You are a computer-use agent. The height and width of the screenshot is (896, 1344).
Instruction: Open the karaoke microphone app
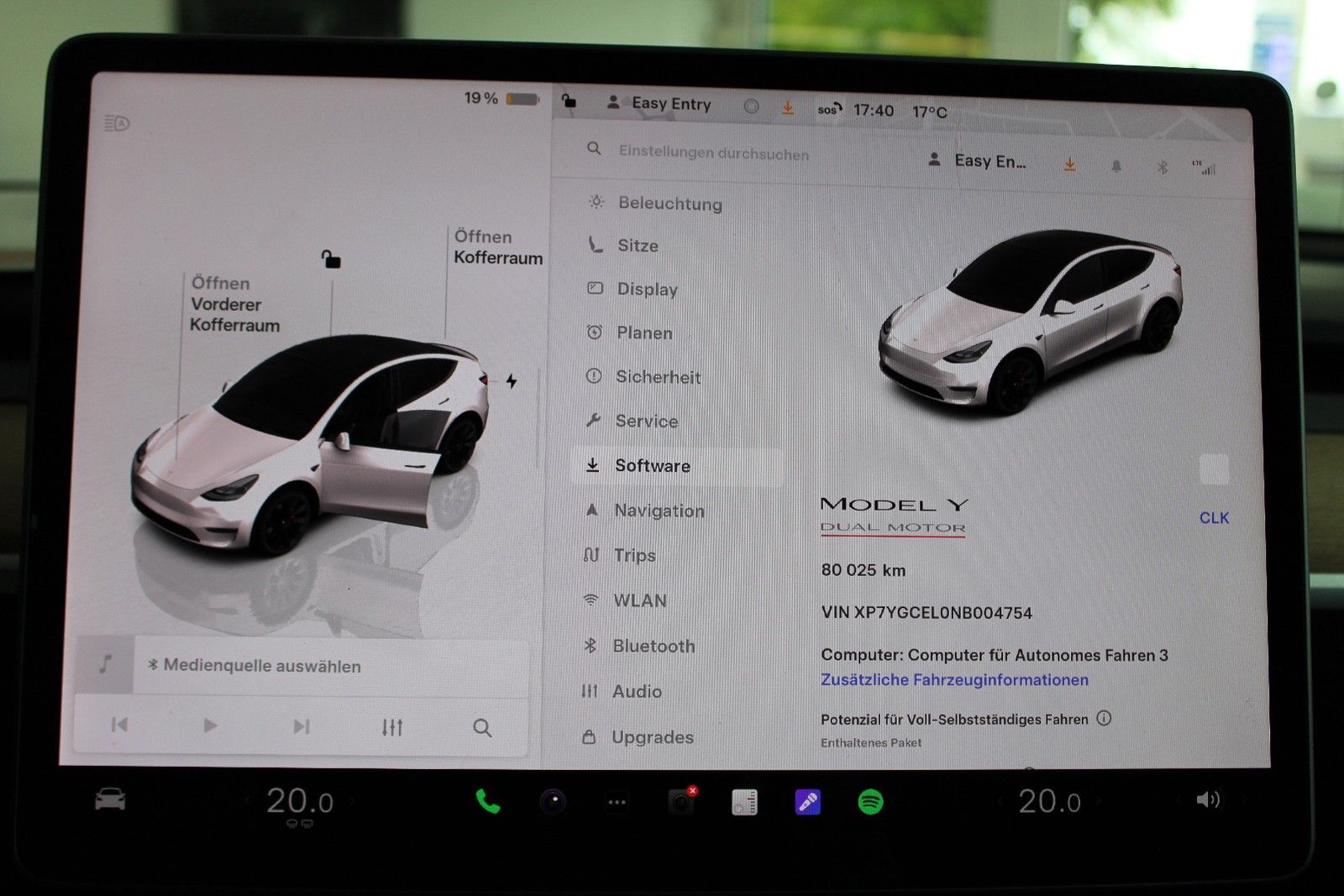click(x=808, y=802)
